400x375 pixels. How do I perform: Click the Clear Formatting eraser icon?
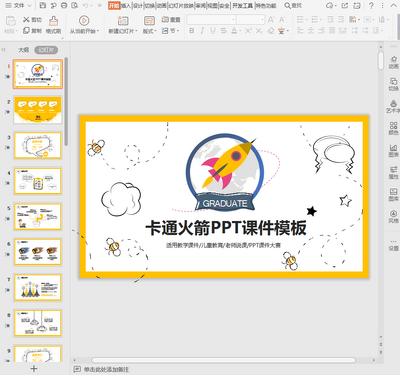(271, 31)
